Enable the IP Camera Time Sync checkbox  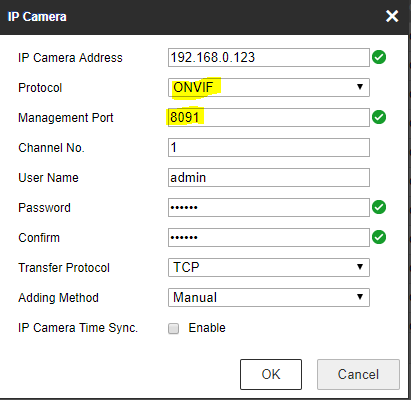[173, 328]
